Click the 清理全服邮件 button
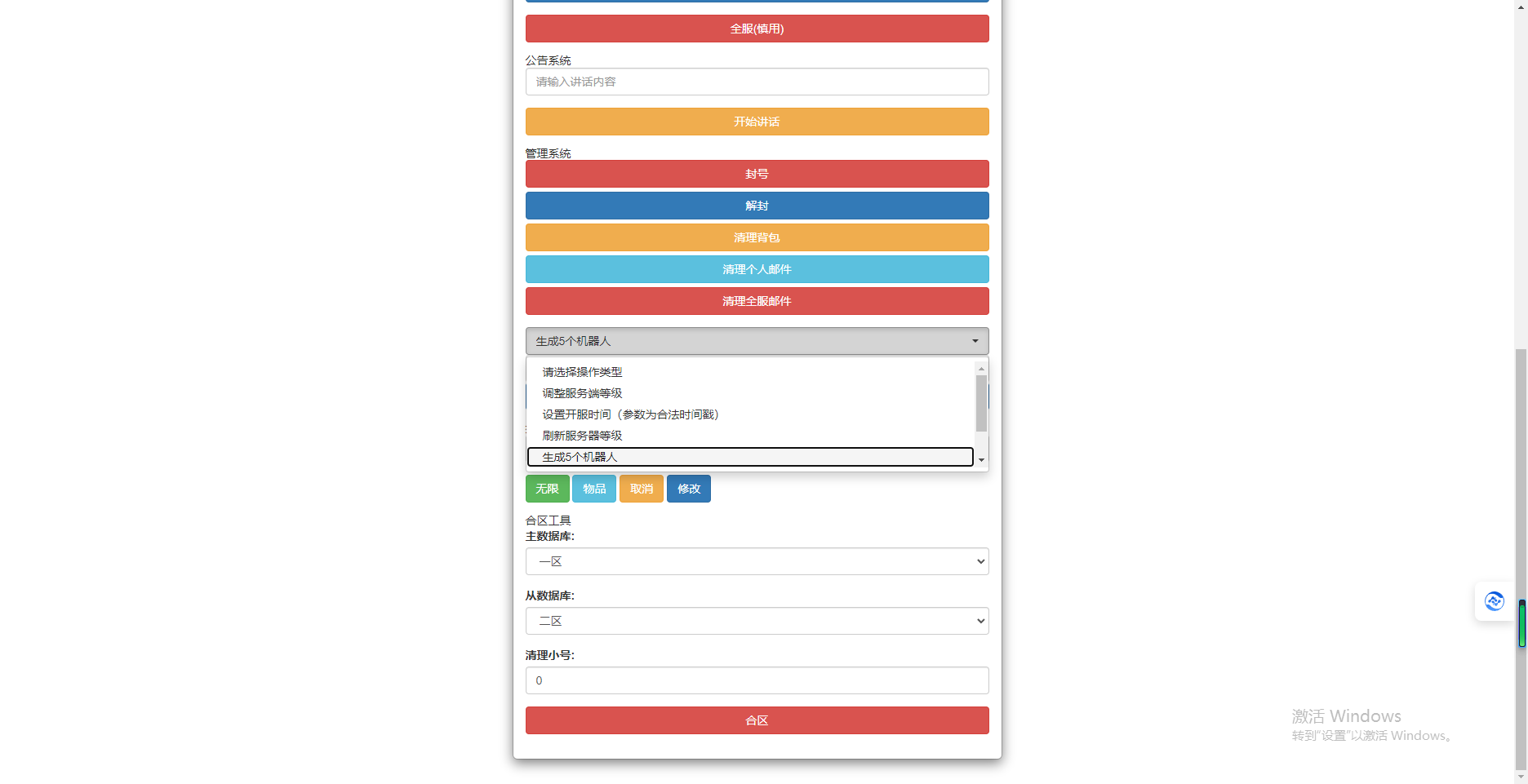This screenshot has height=784, width=1528. (757, 301)
